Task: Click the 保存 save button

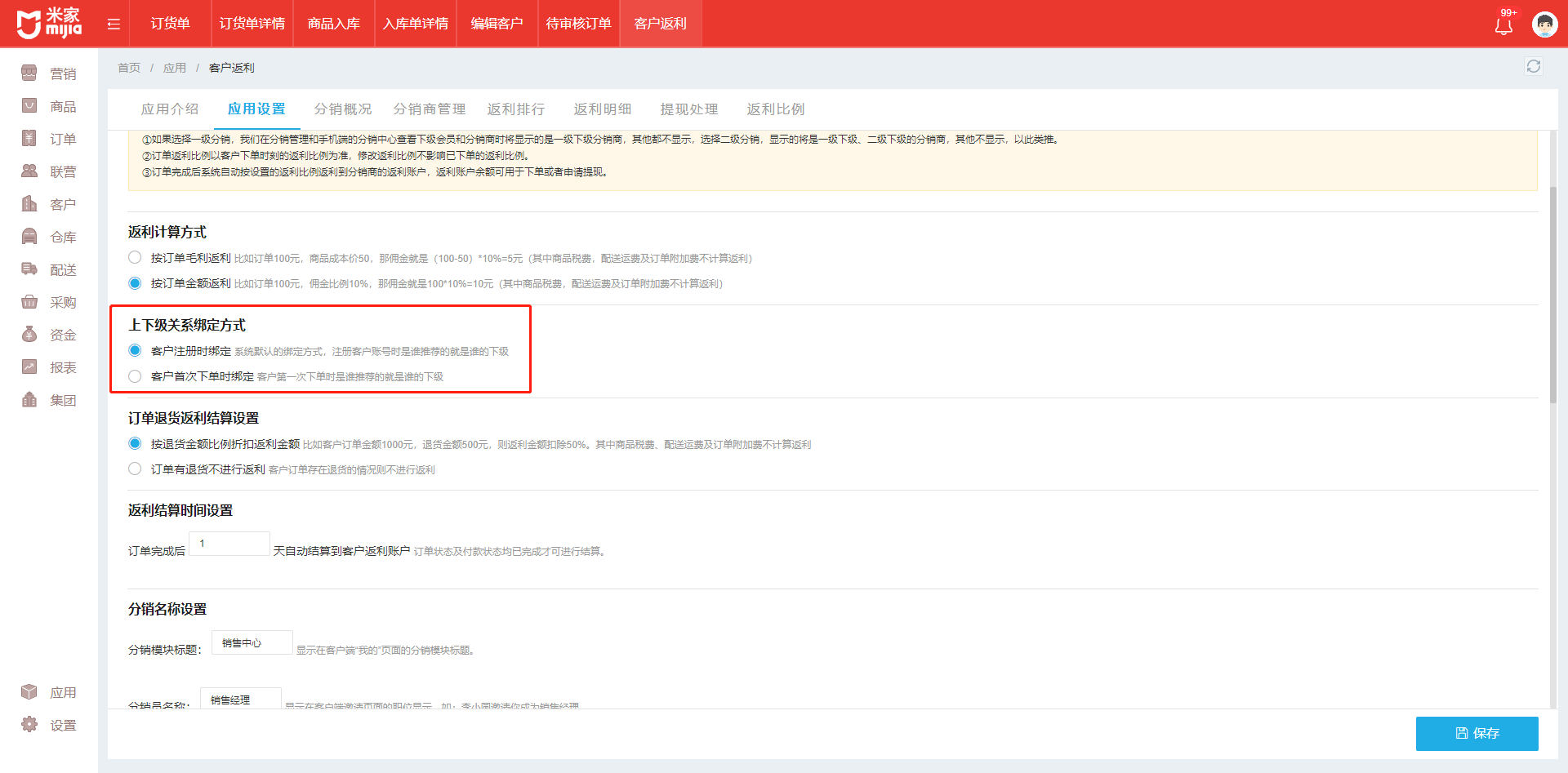Action: tap(1477, 733)
